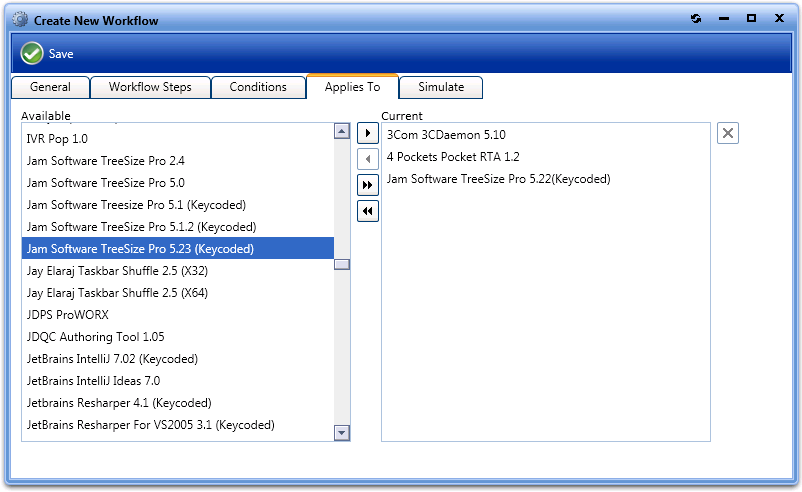802x492 pixels.
Task: Remove all items with double left arrow
Action: (x=368, y=211)
